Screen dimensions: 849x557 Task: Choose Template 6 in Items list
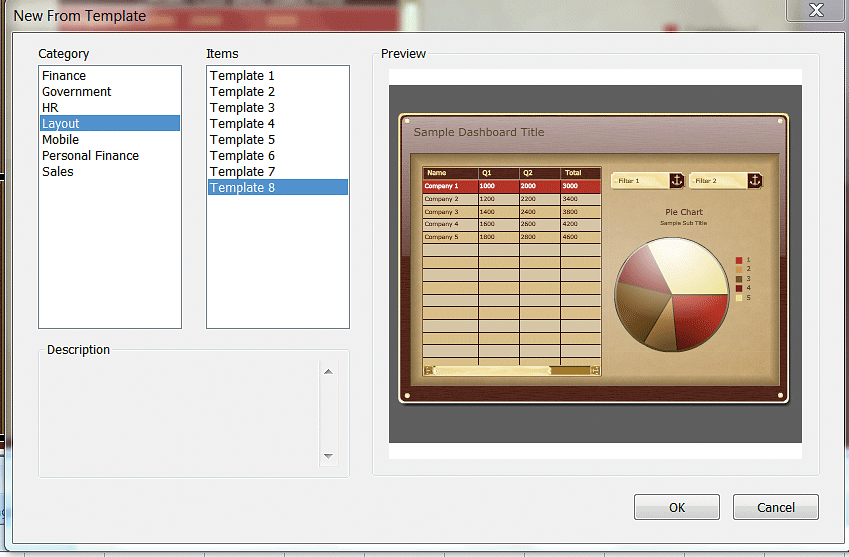242,156
